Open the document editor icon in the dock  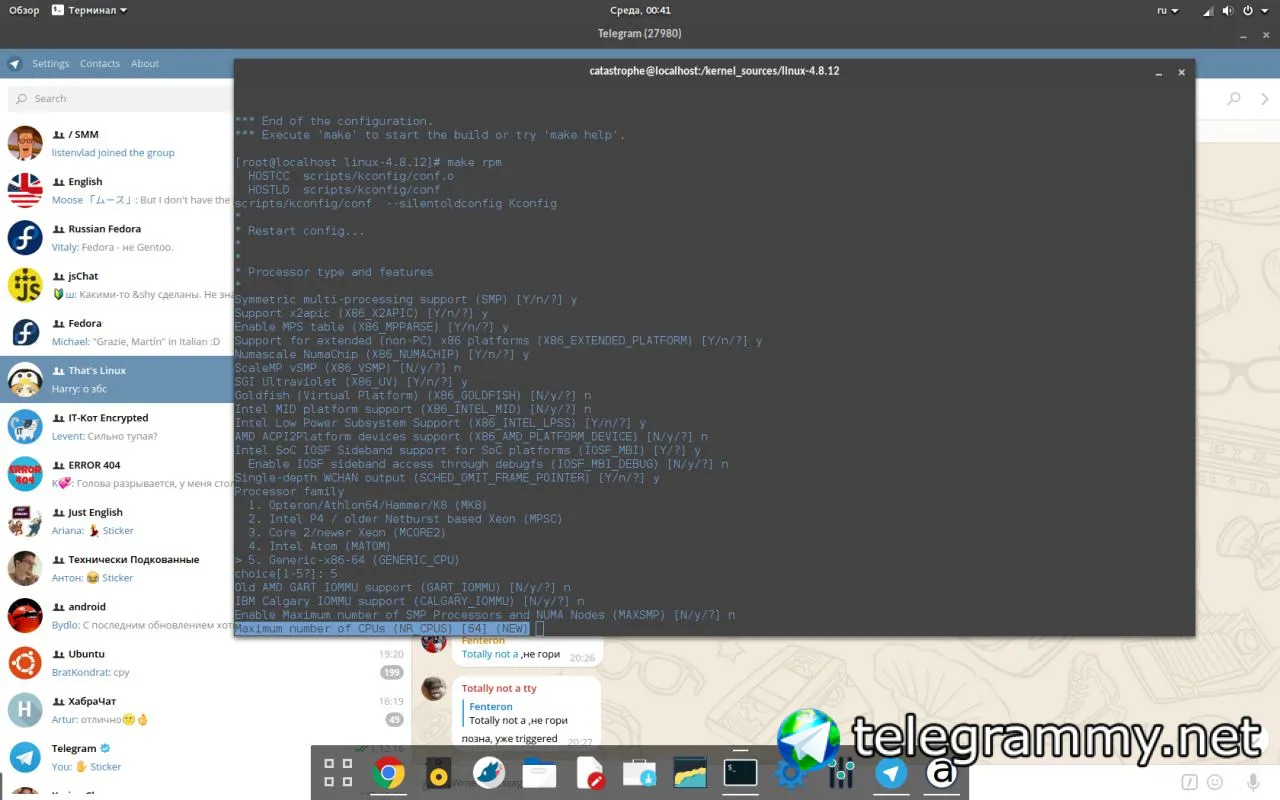(590, 773)
